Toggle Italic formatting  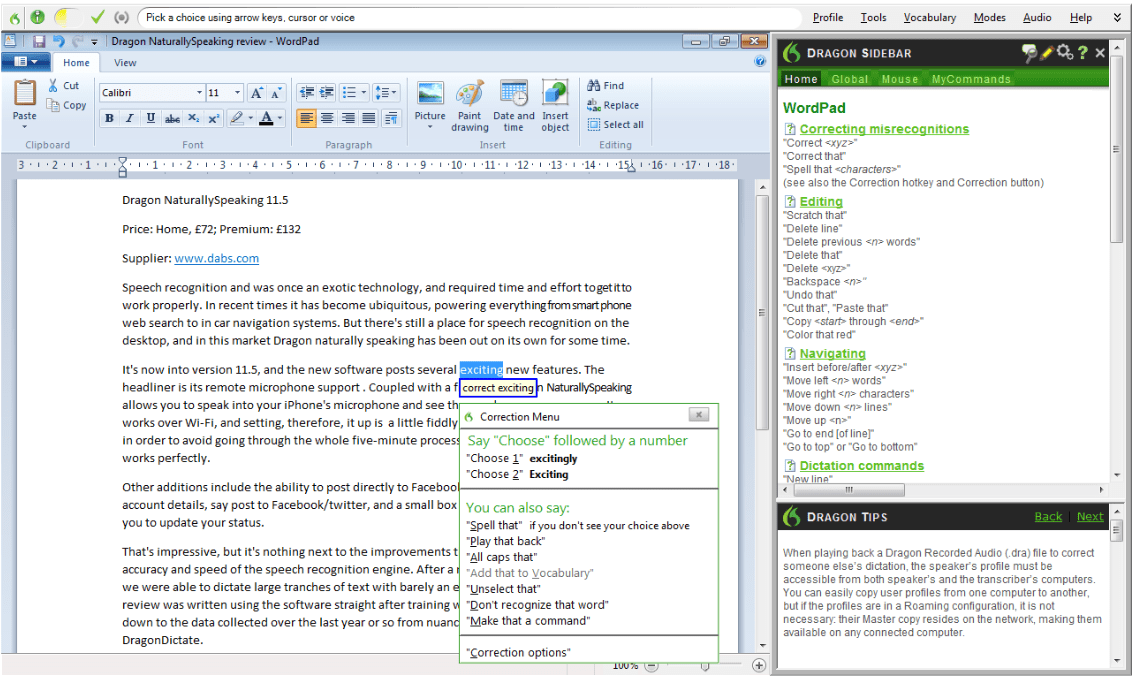coord(129,118)
